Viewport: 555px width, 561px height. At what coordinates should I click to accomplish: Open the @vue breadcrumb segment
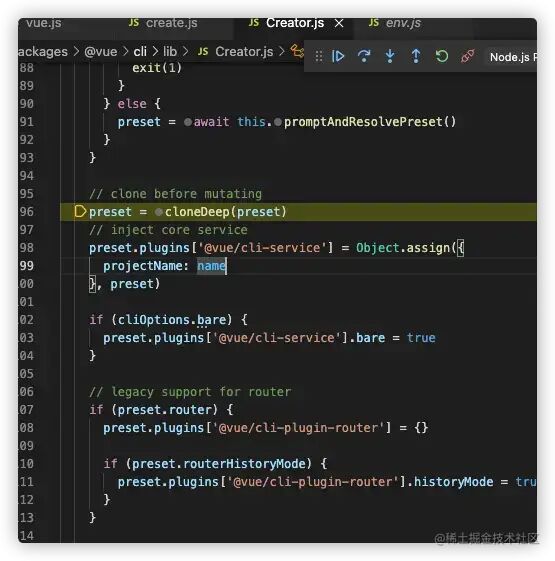coord(101,52)
